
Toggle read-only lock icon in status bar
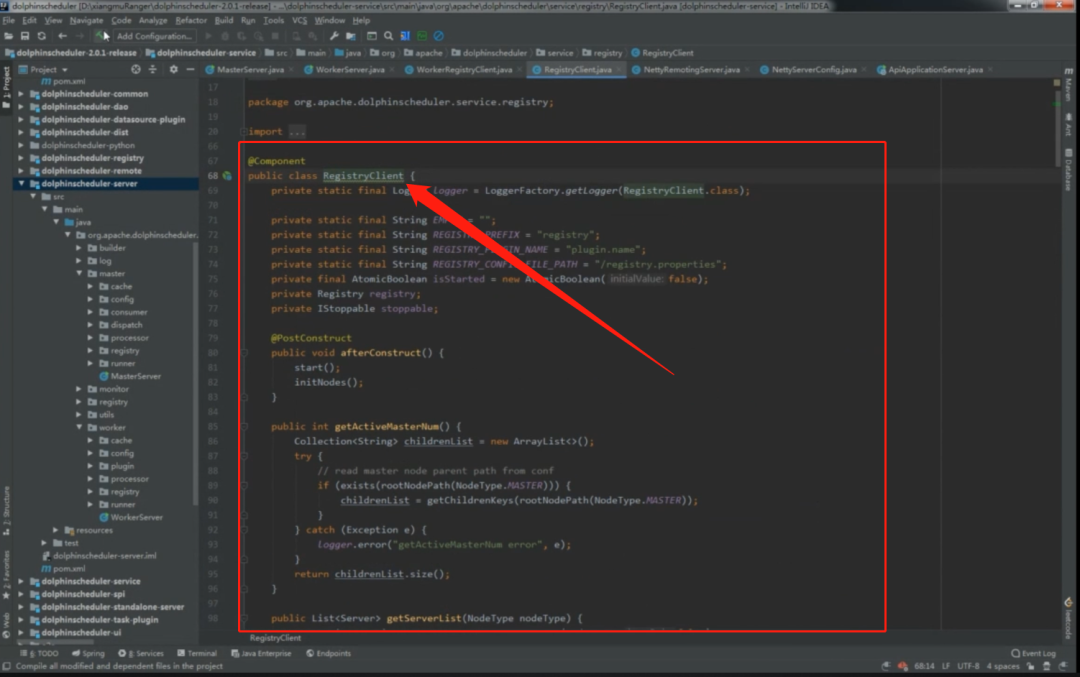[x=1030, y=667]
